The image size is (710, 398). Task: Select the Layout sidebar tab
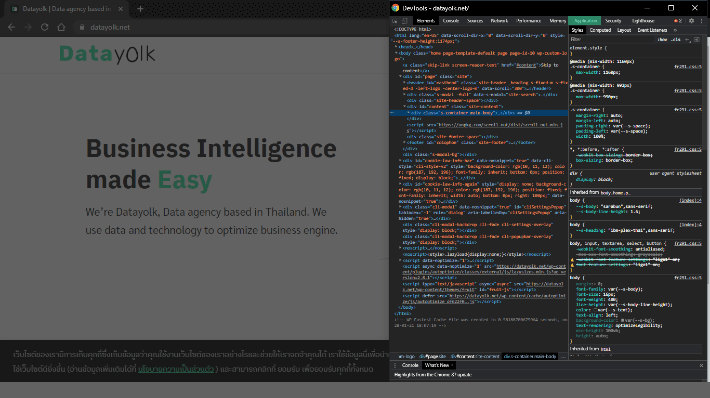point(624,30)
